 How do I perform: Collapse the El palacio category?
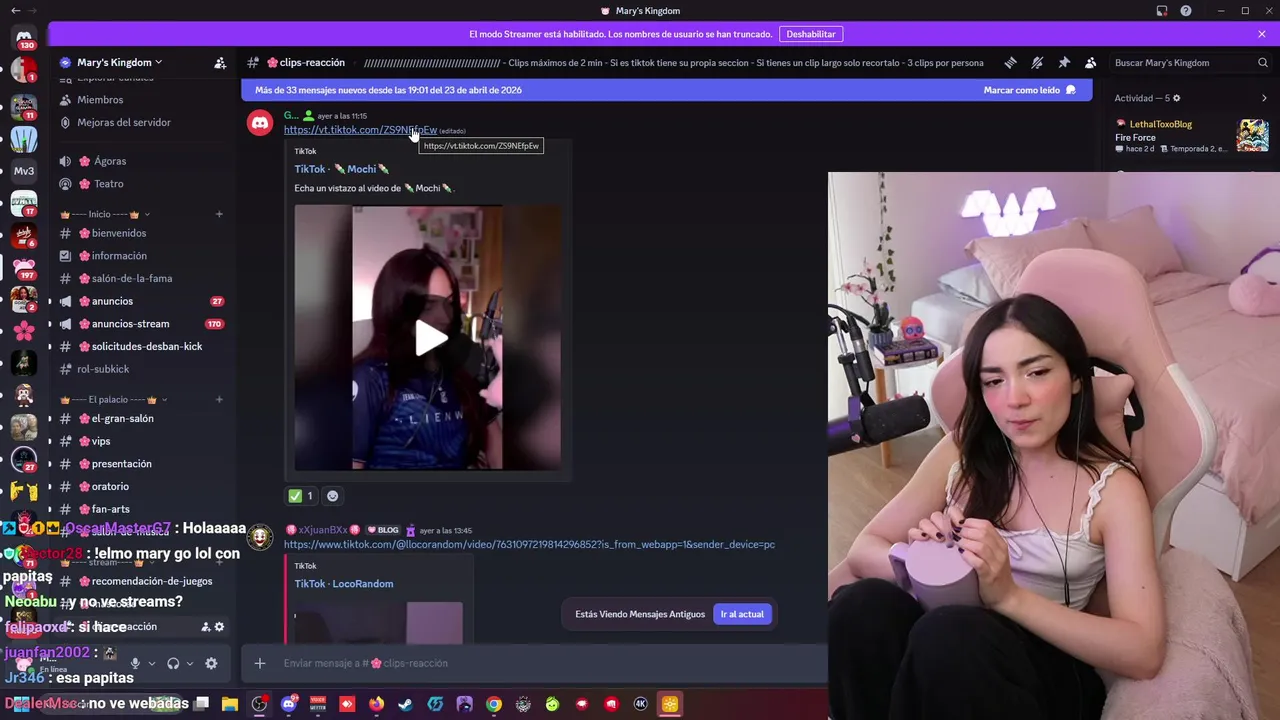(x=112, y=400)
